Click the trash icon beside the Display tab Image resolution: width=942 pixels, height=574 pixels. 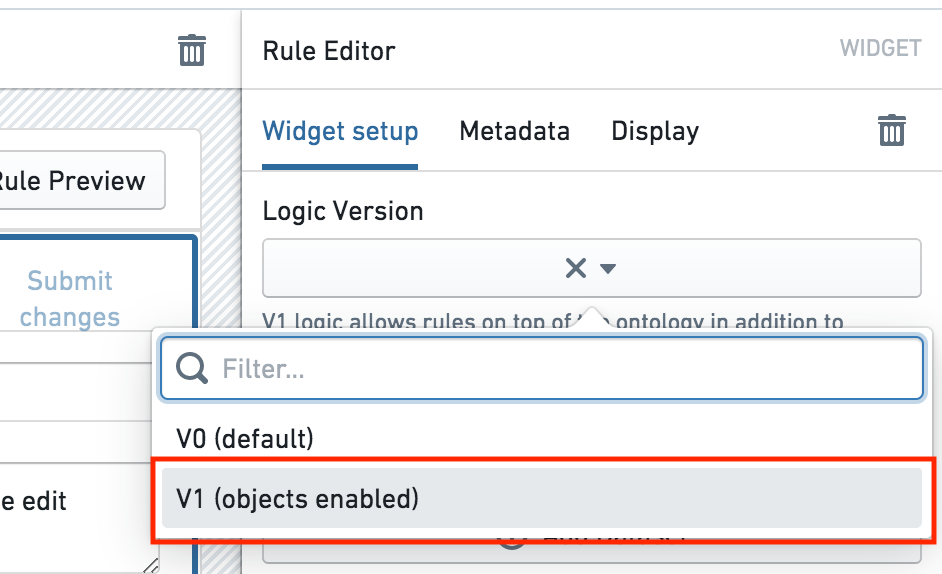point(892,130)
